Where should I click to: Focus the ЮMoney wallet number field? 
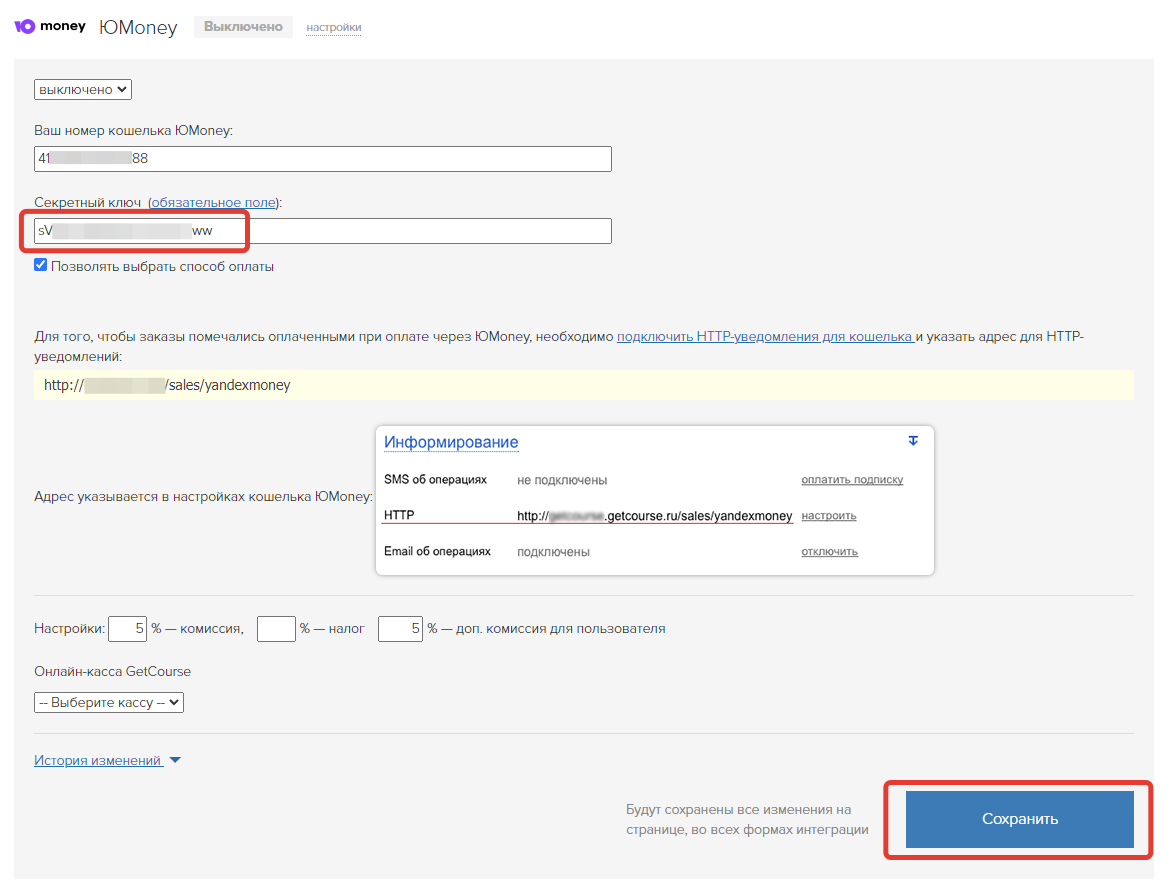pyautogui.click(x=323, y=159)
